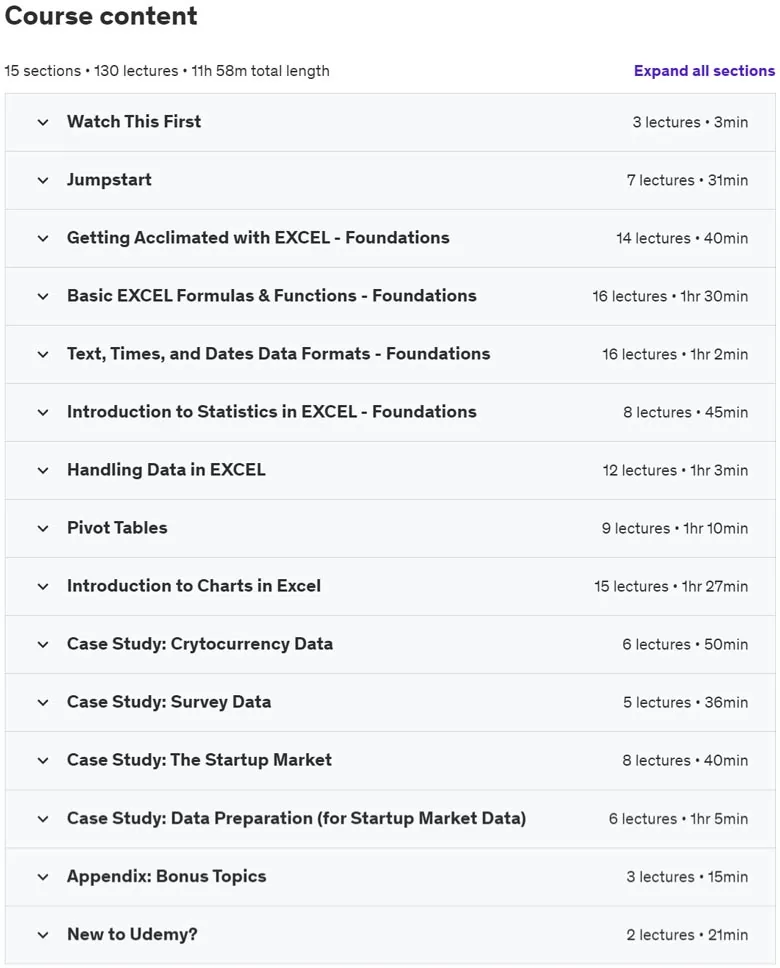Click the Pivot Tables section title
This screenshot has width=780, height=968.
pyautogui.click(x=117, y=528)
